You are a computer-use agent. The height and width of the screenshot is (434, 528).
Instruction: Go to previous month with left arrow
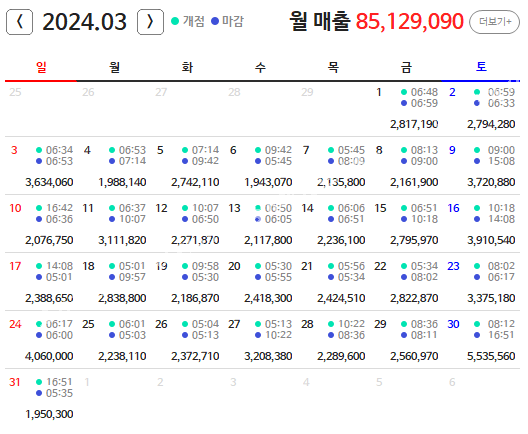tap(20, 22)
